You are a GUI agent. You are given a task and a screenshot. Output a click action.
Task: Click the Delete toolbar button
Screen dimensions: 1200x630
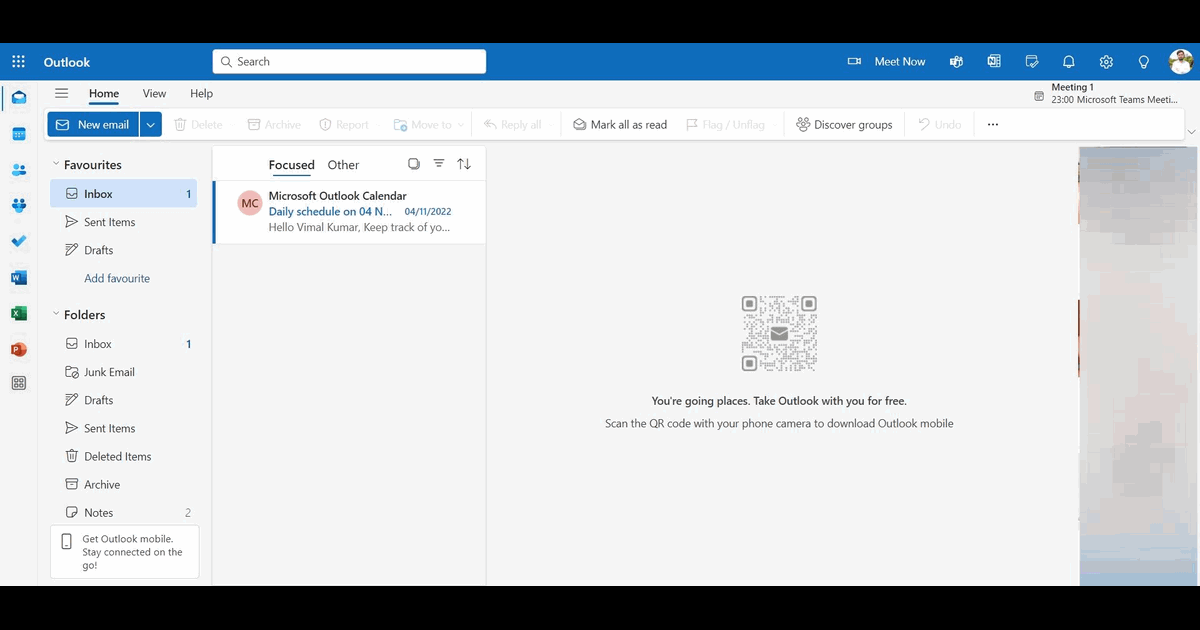click(x=198, y=125)
